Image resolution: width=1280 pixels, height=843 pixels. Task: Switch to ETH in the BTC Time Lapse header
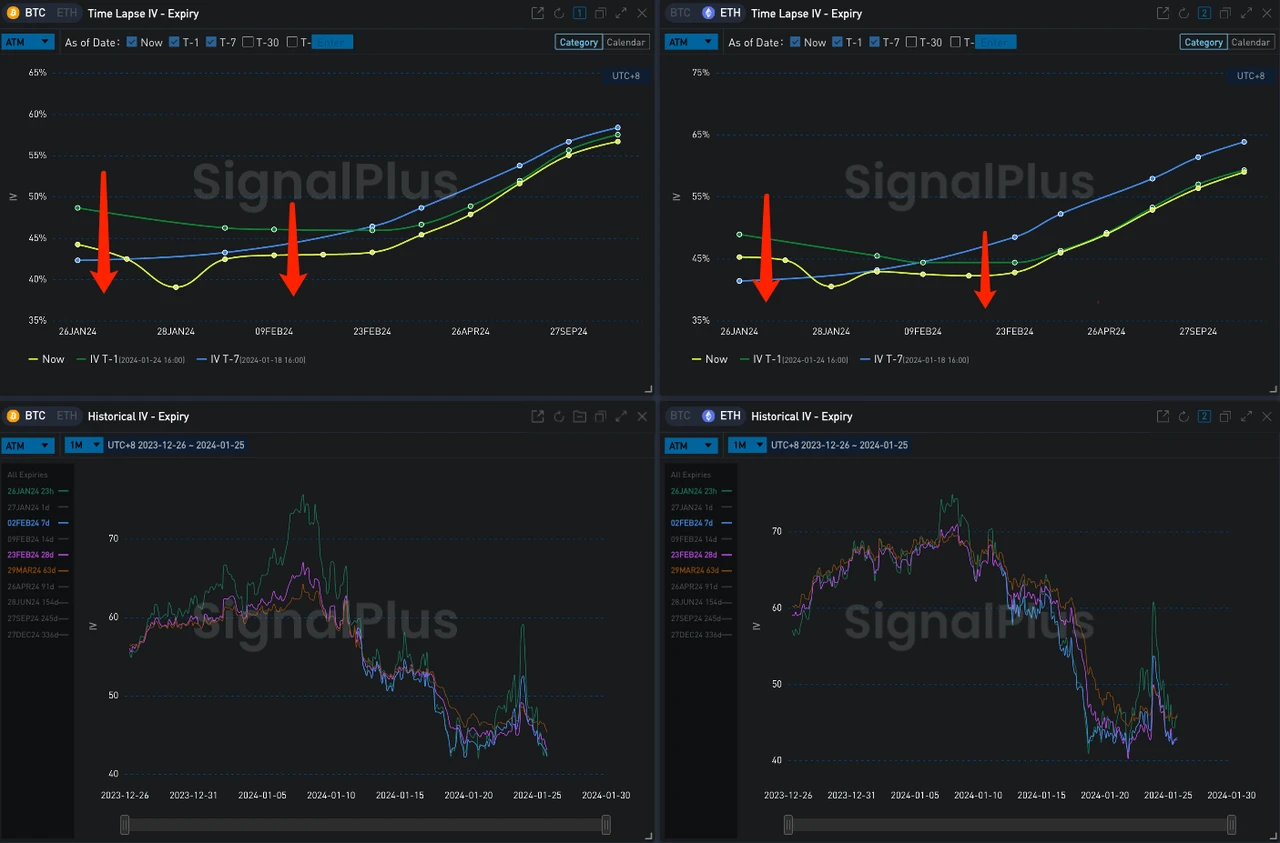click(x=66, y=13)
